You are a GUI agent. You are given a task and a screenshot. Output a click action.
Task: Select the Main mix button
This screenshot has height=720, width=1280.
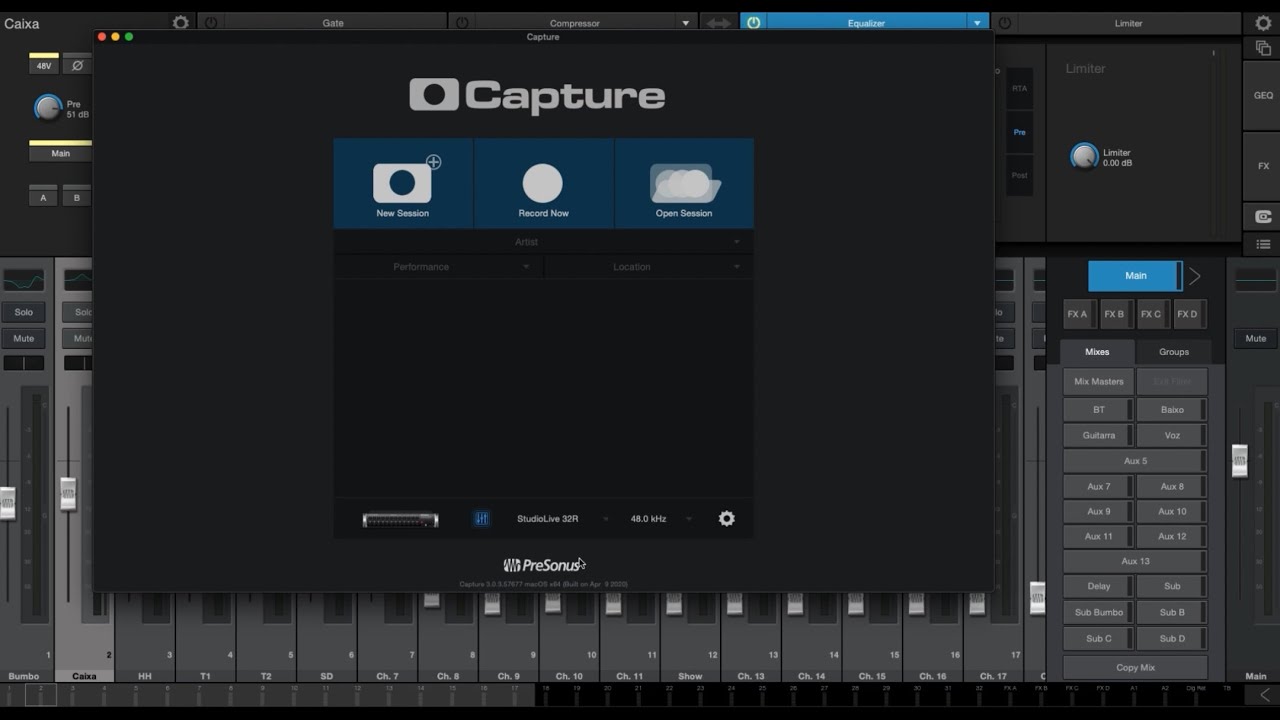point(1135,276)
